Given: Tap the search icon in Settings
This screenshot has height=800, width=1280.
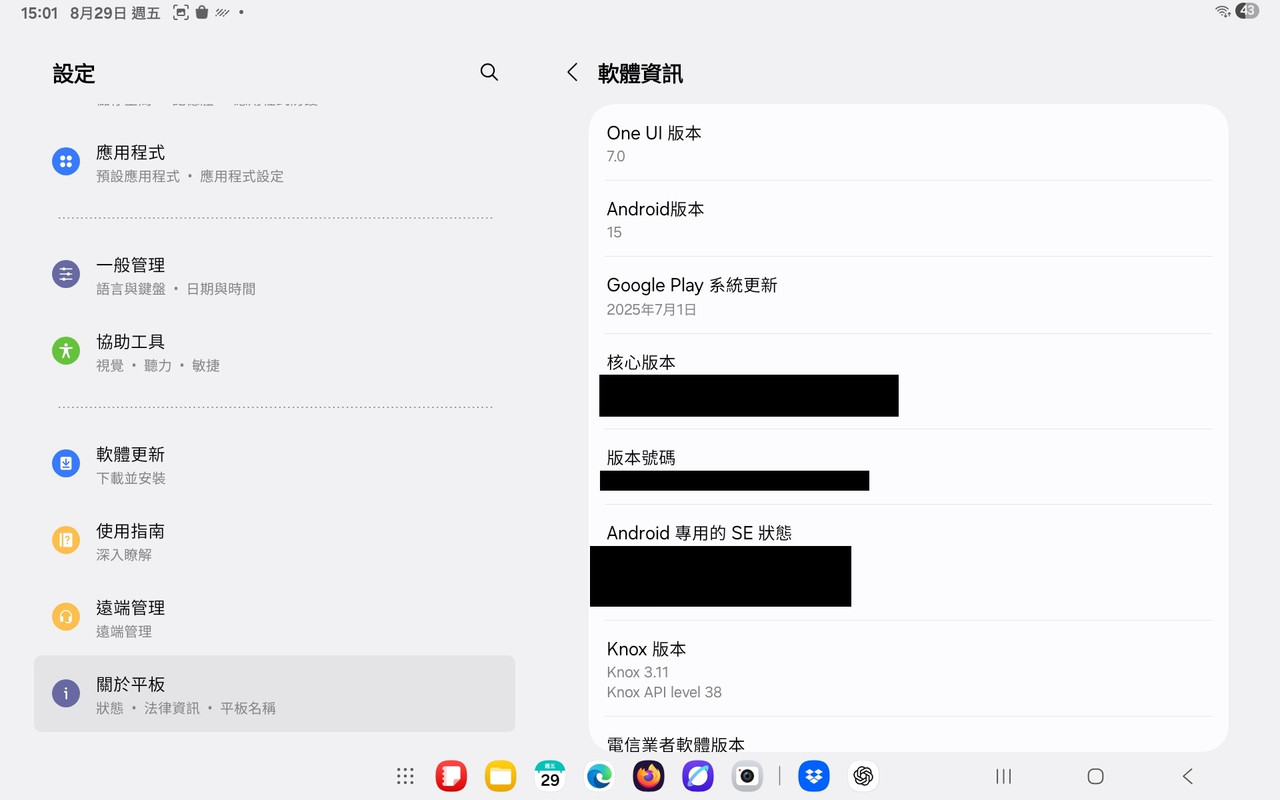Looking at the screenshot, I should [489, 72].
